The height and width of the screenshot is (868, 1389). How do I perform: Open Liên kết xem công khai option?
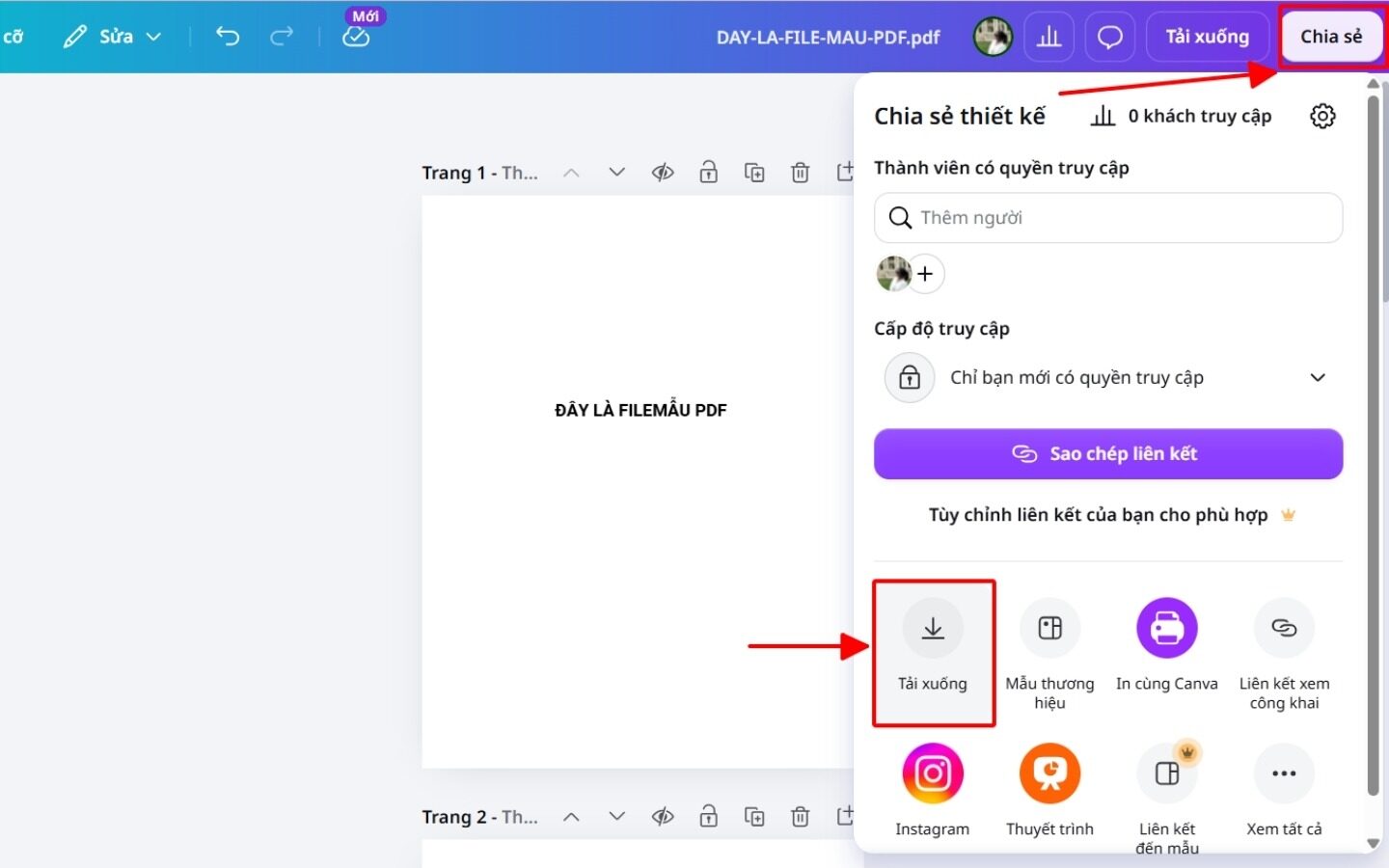click(x=1284, y=629)
